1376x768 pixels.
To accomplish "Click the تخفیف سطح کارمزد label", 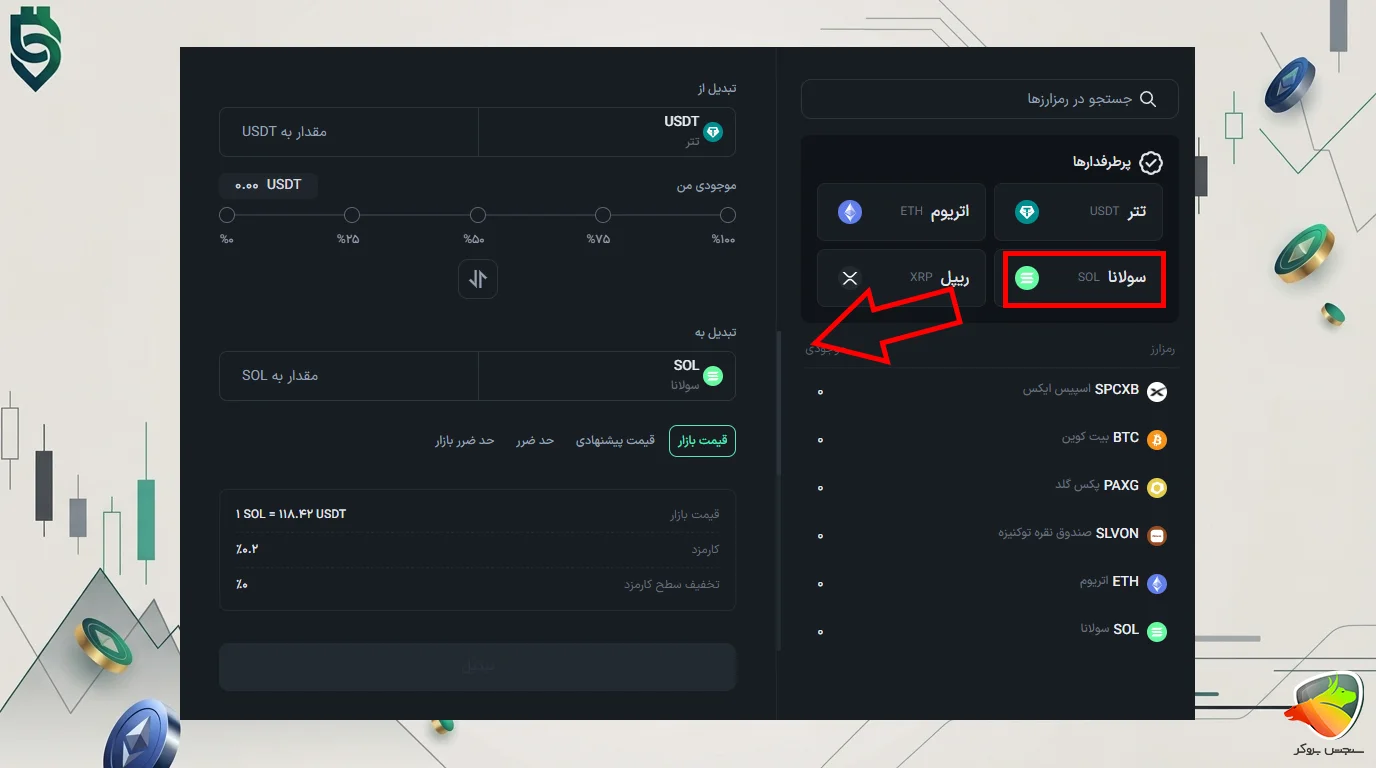I will pos(672,584).
